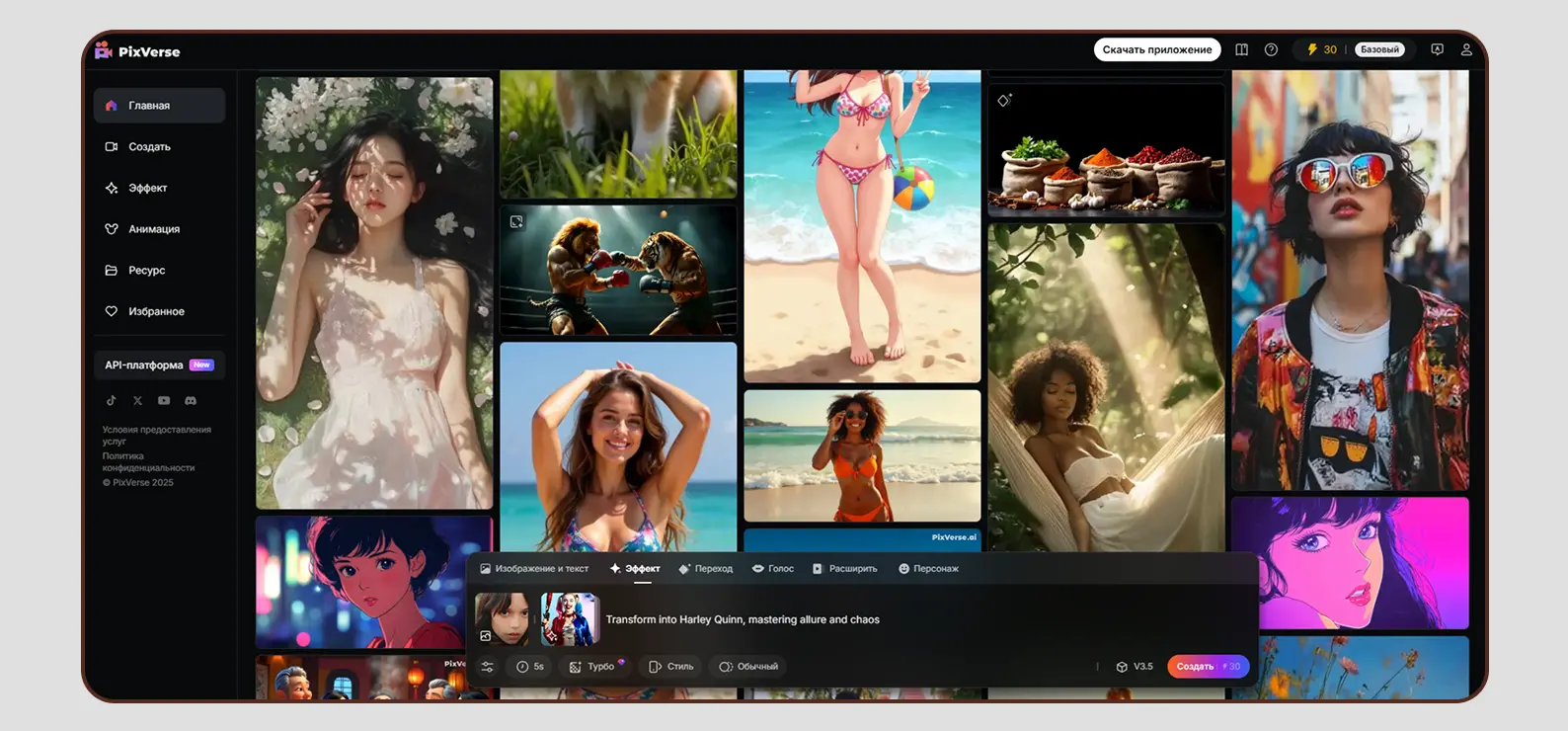Open the guide book icon
The width and height of the screenshot is (1568, 731).
(1242, 49)
